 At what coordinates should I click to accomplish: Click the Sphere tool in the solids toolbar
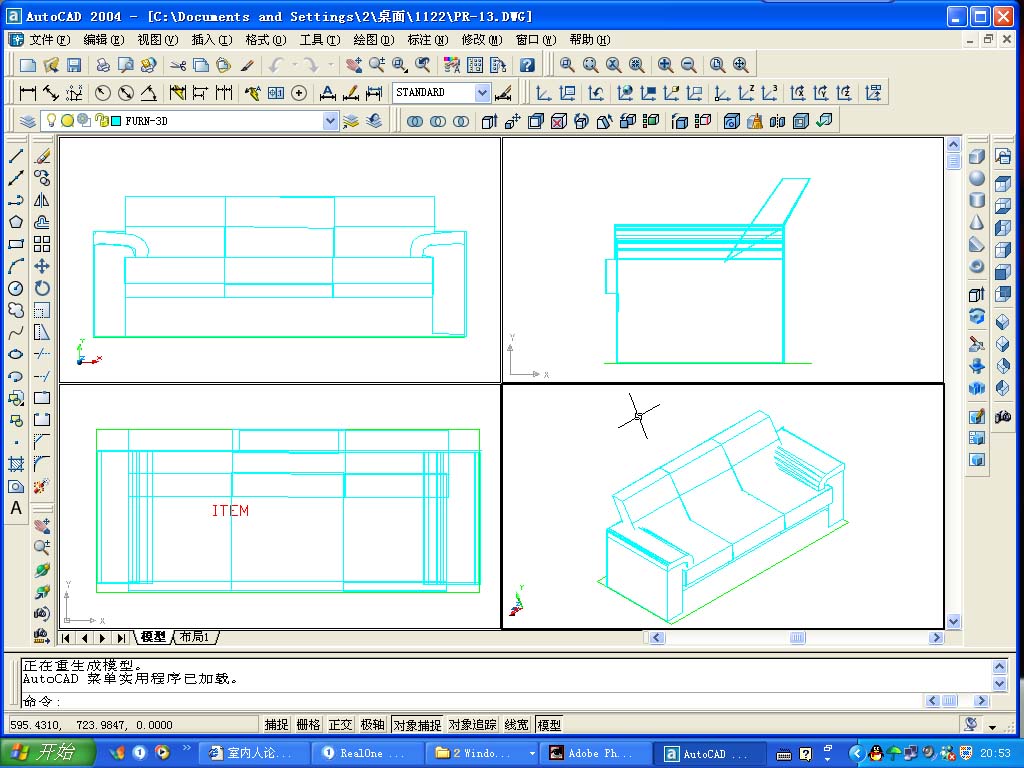(x=977, y=179)
